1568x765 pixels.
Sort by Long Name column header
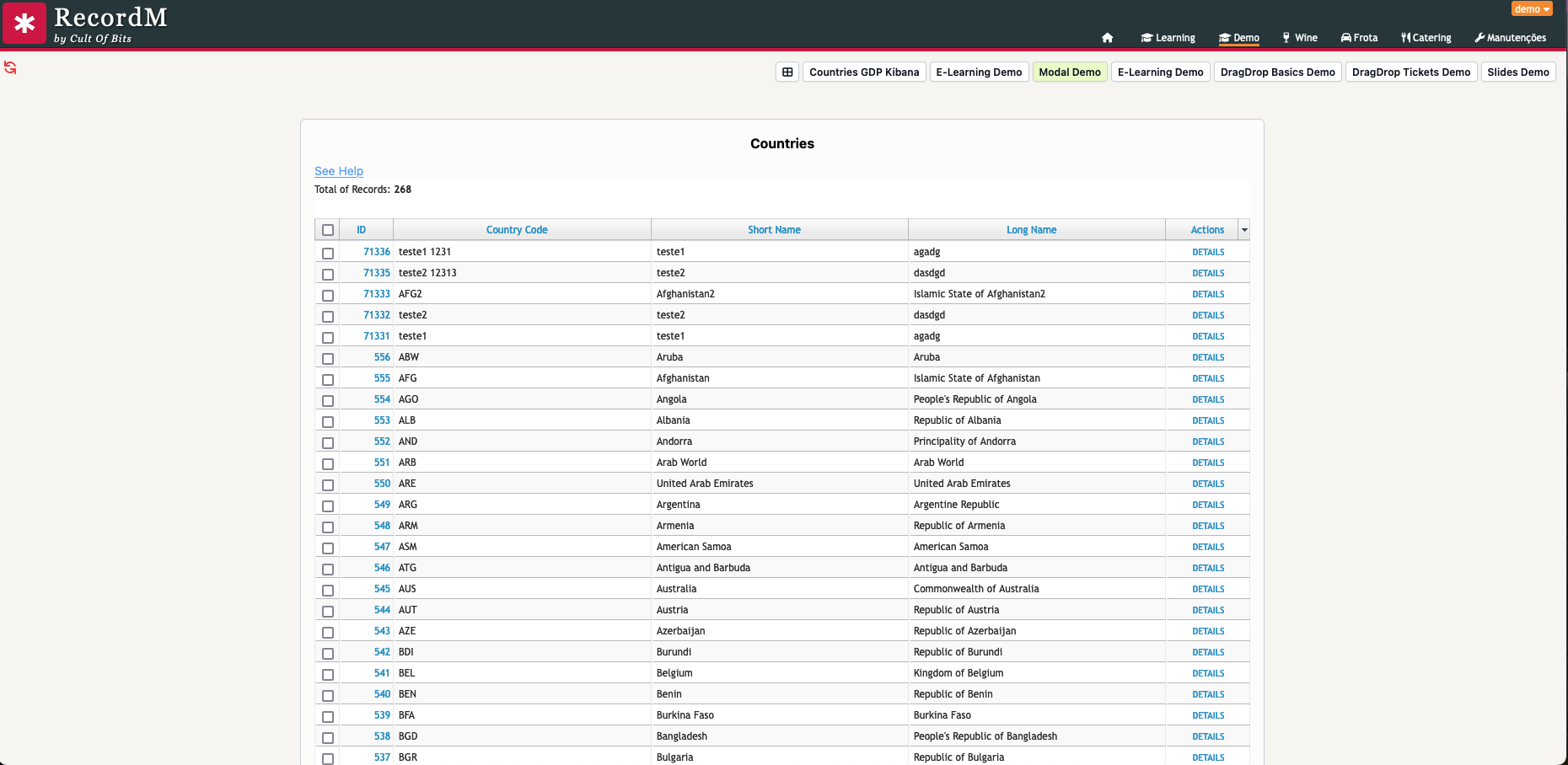1031,230
